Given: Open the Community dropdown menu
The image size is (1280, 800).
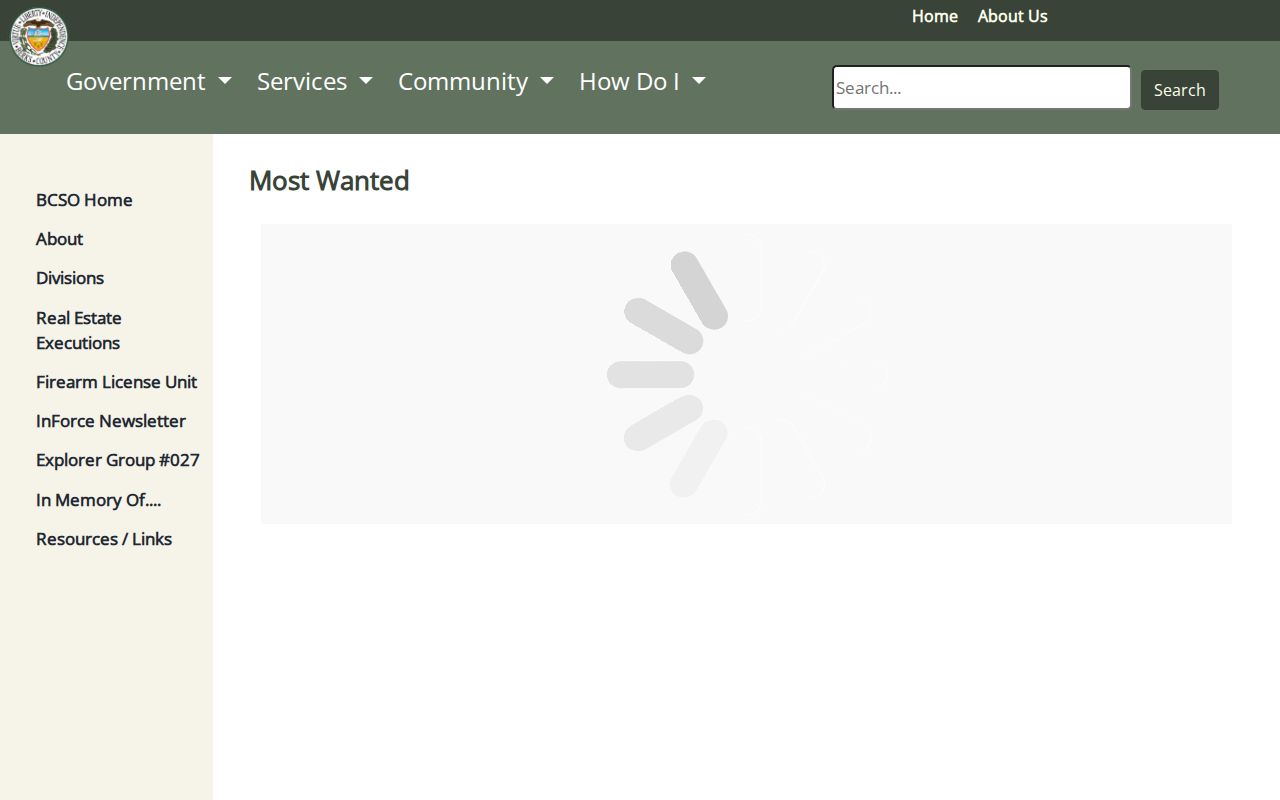Looking at the screenshot, I should pyautogui.click(x=476, y=81).
